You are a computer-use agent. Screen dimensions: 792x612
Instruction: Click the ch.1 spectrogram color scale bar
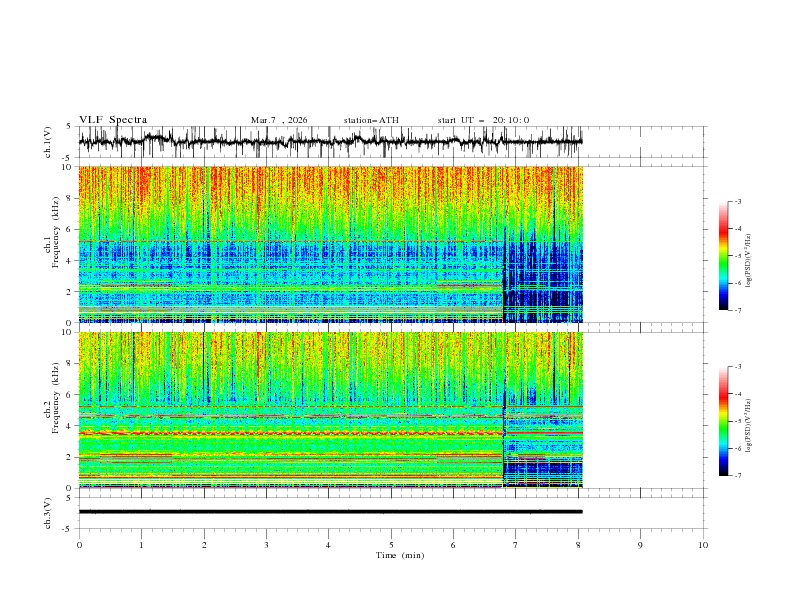723,256
